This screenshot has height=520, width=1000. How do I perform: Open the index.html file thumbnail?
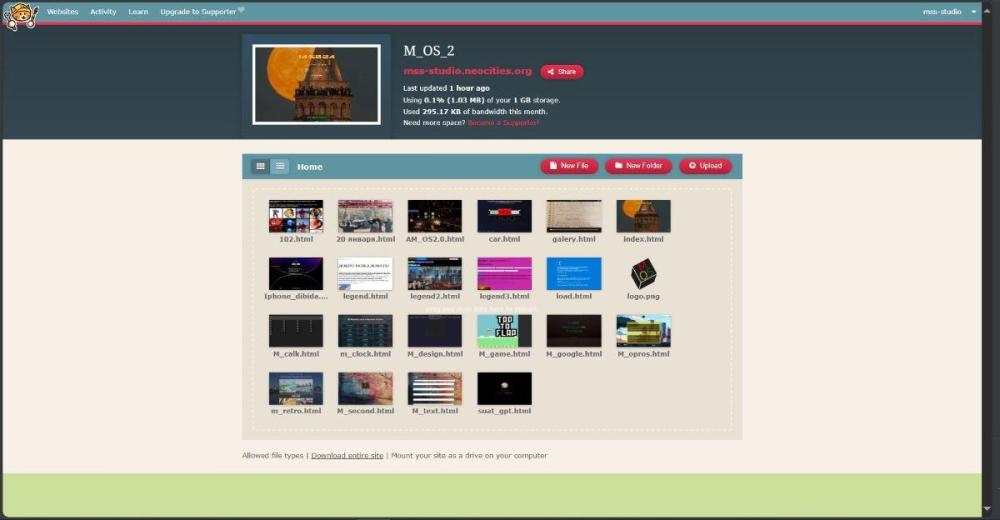click(643, 216)
